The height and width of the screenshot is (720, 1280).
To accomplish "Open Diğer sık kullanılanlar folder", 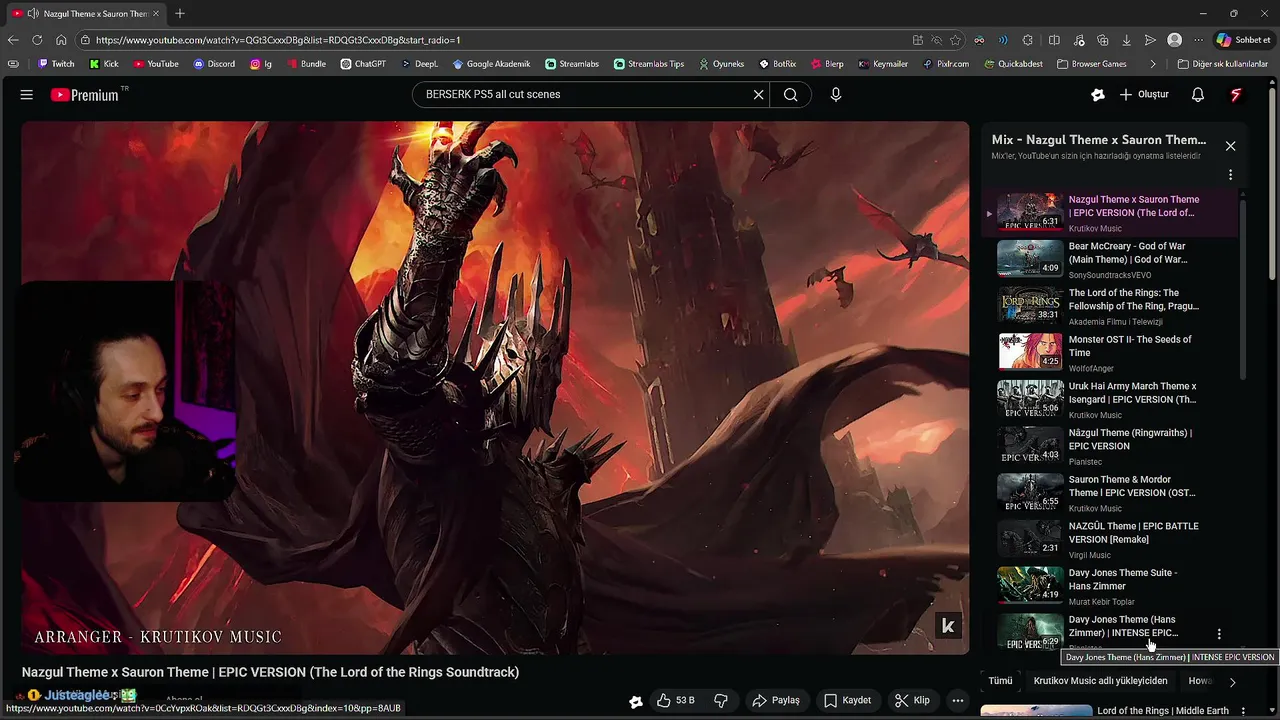I will (x=1223, y=64).
